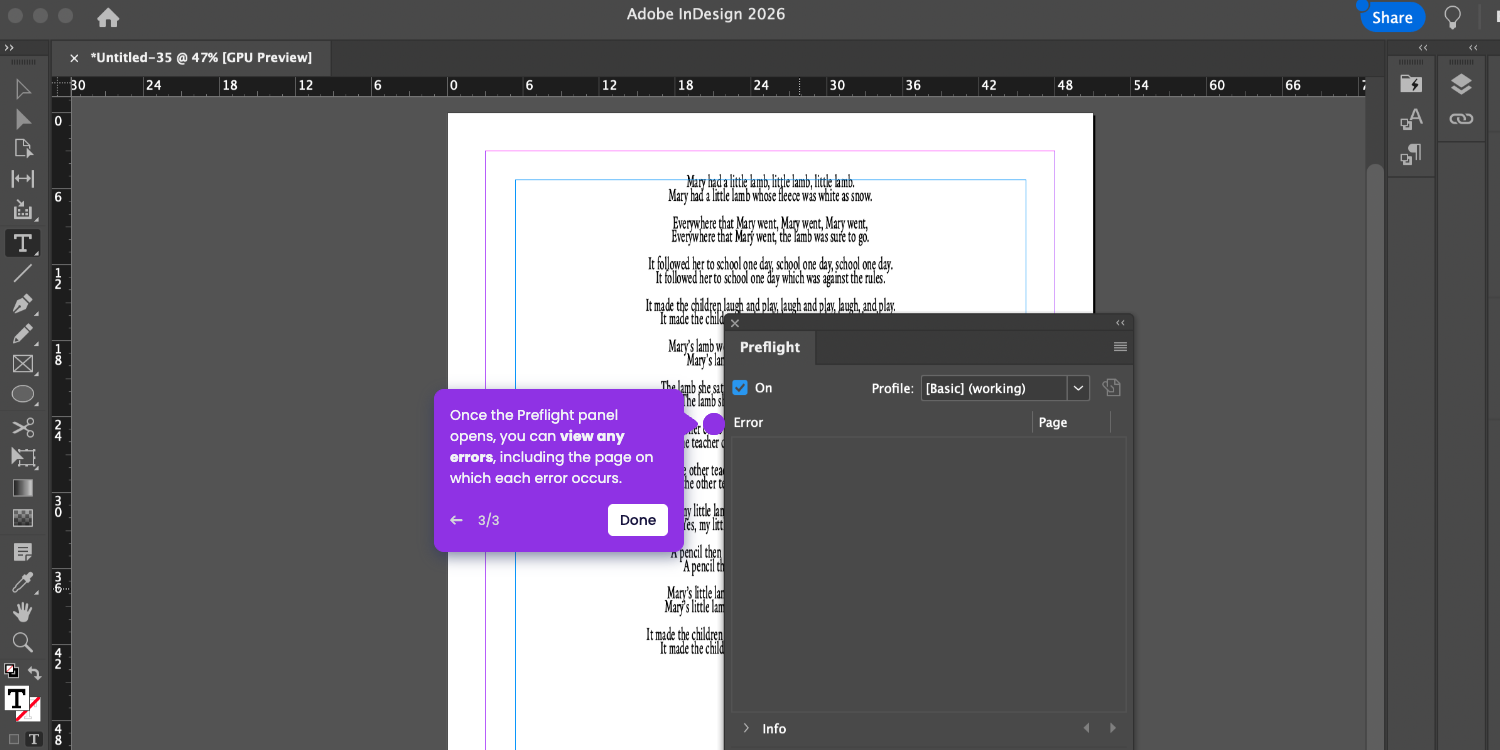Click the ruler origin corner box
The width and height of the screenshot is (1500, 750).
[61, 87]
